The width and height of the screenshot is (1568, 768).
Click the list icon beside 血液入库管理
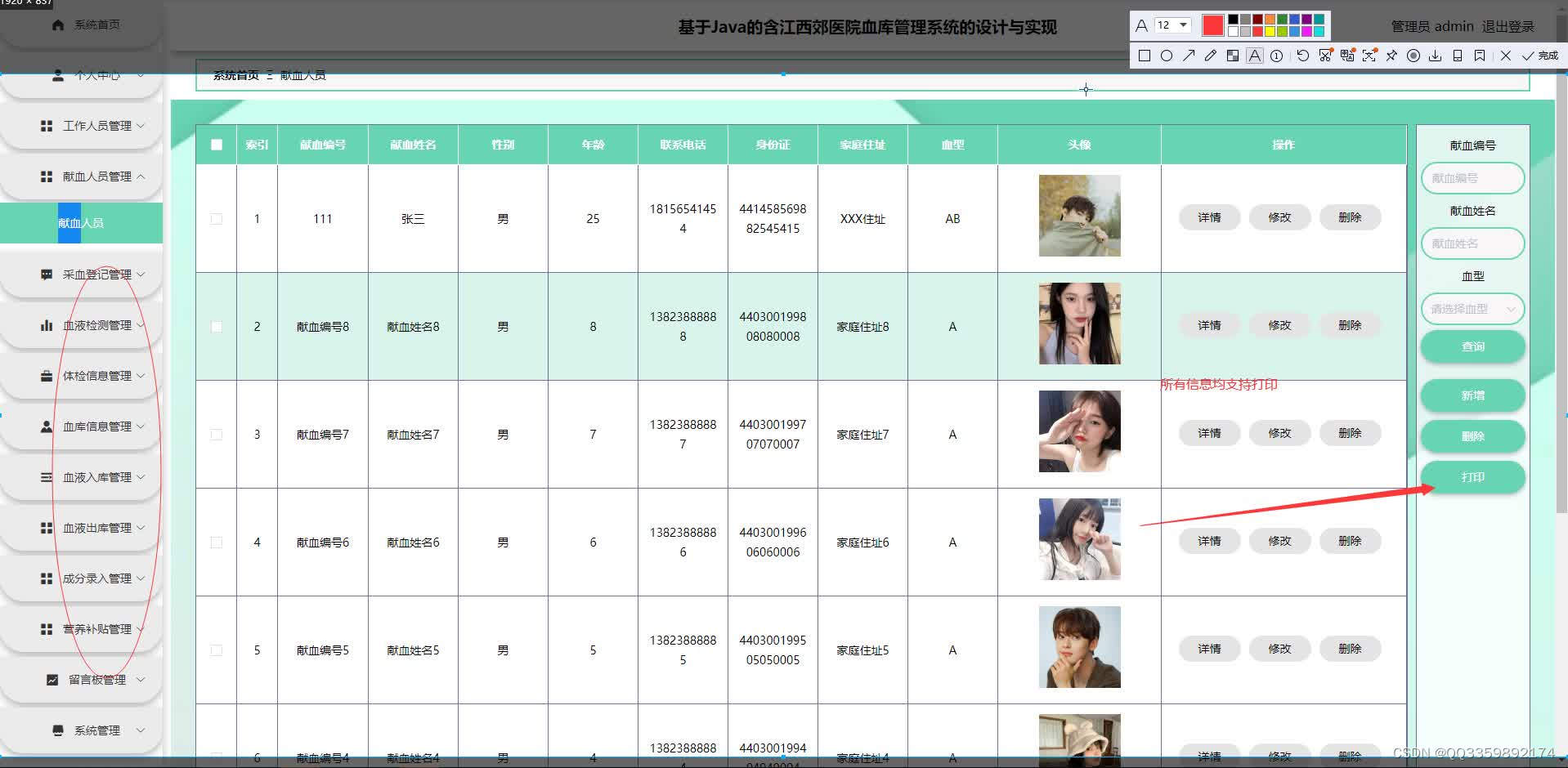[47, 477]
